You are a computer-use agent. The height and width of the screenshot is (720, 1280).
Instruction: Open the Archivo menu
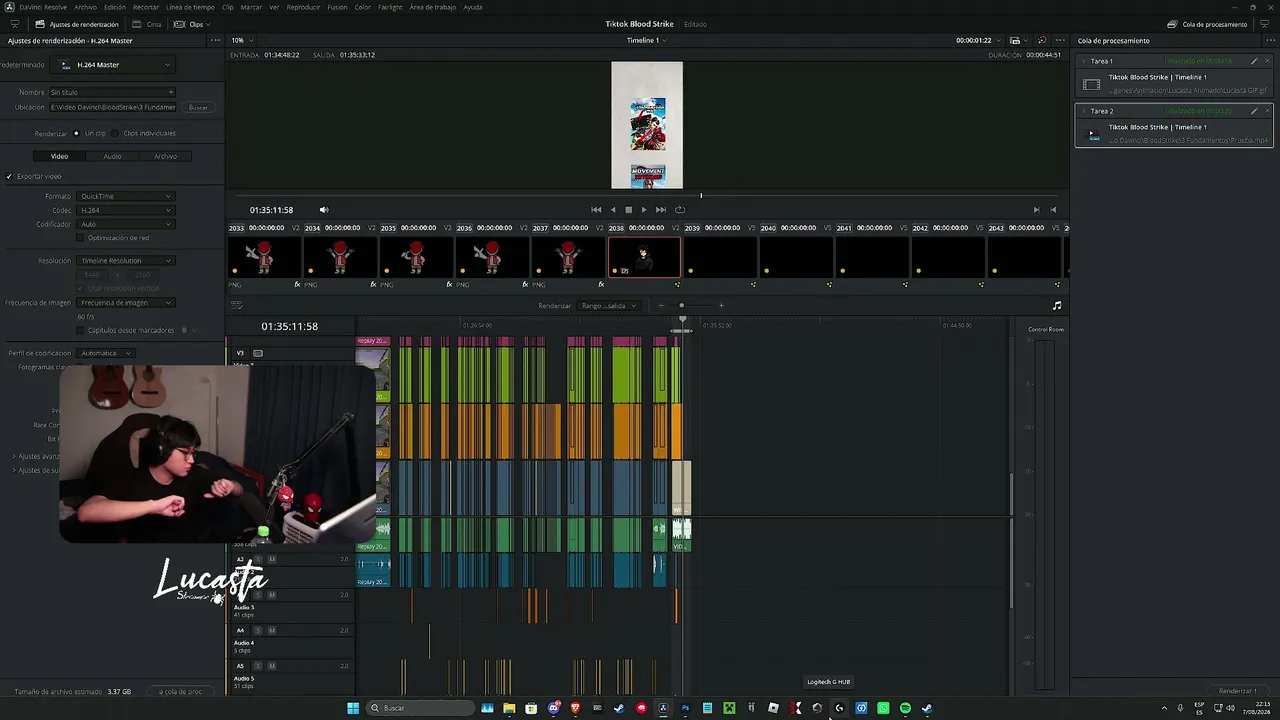86,7
